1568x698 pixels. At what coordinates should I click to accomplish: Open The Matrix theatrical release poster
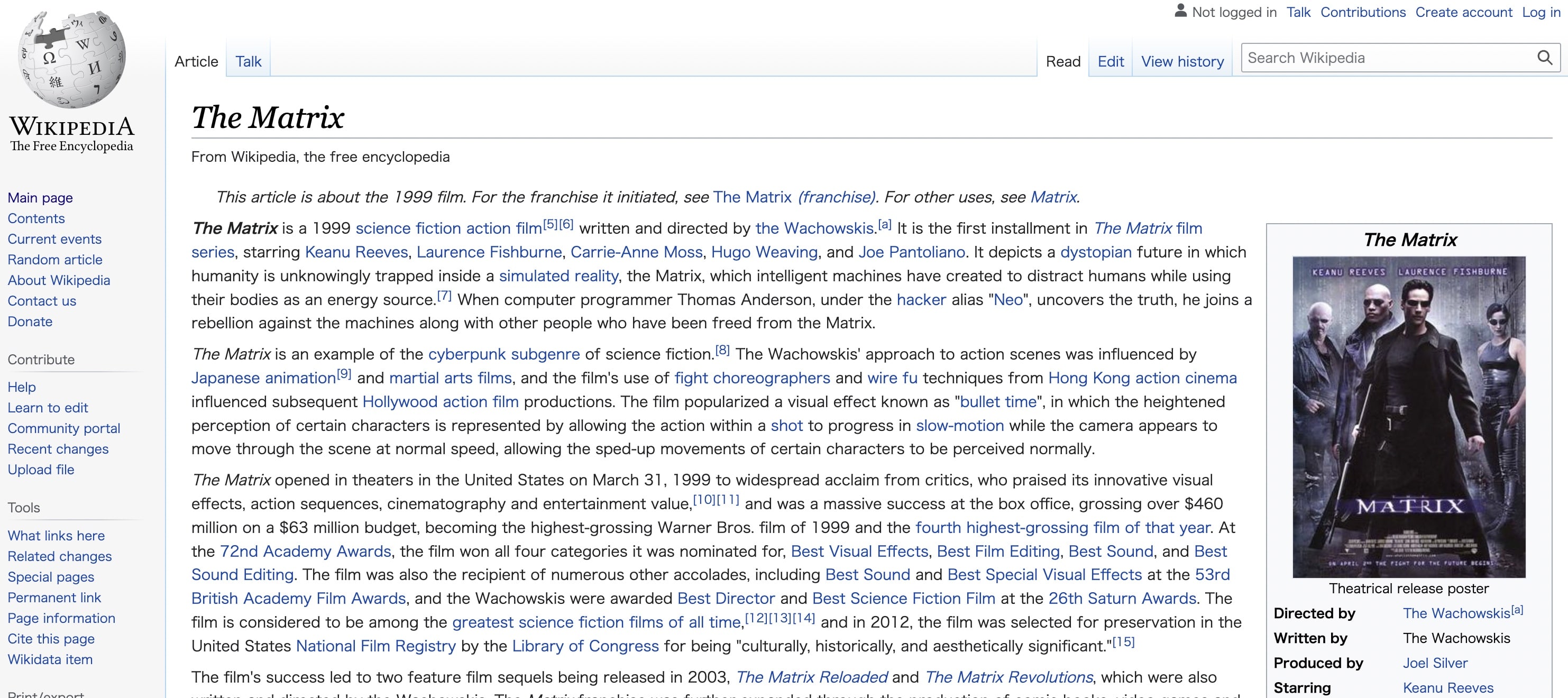coord(1408,417)
